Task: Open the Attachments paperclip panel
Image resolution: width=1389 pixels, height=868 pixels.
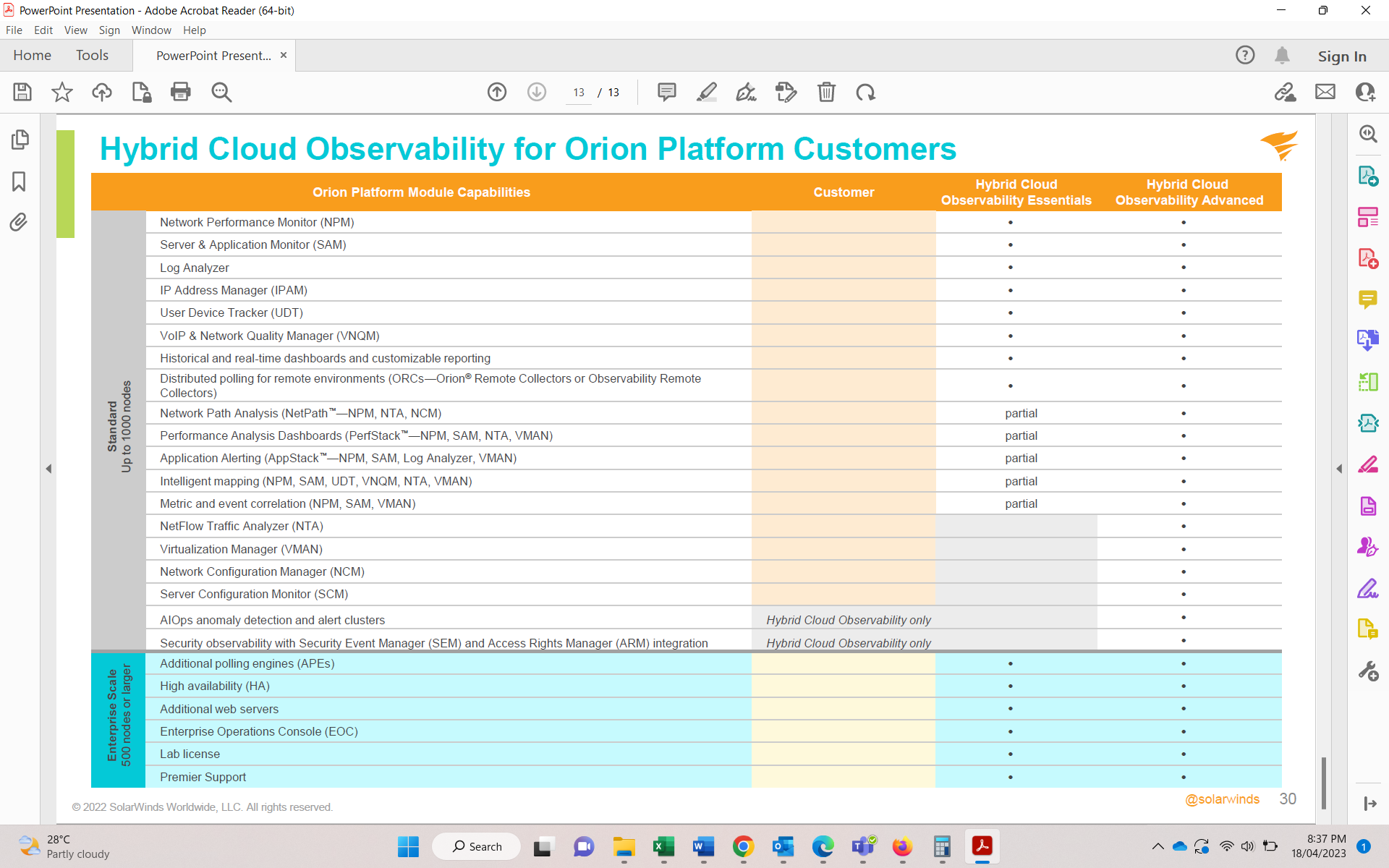Action: tap(20, 222)
